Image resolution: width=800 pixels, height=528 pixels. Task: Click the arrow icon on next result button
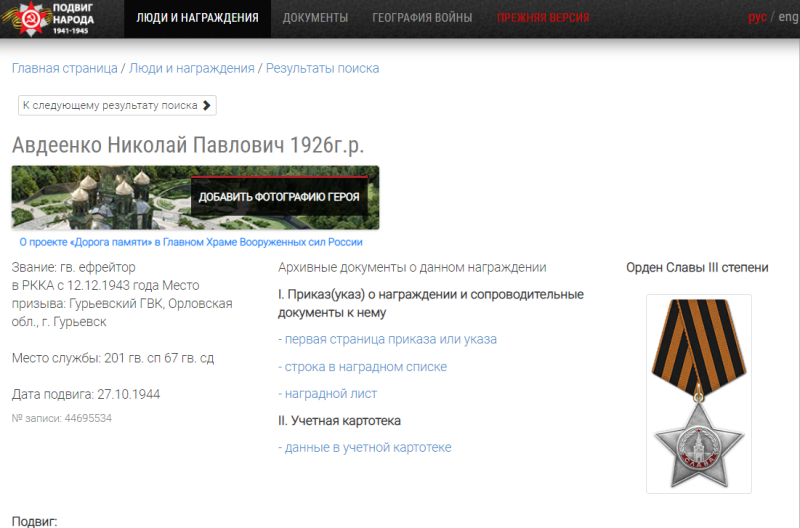(x=206, y=105)
